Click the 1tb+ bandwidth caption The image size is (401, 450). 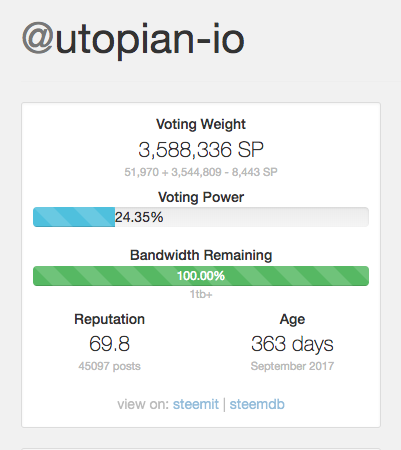point(201,294)
